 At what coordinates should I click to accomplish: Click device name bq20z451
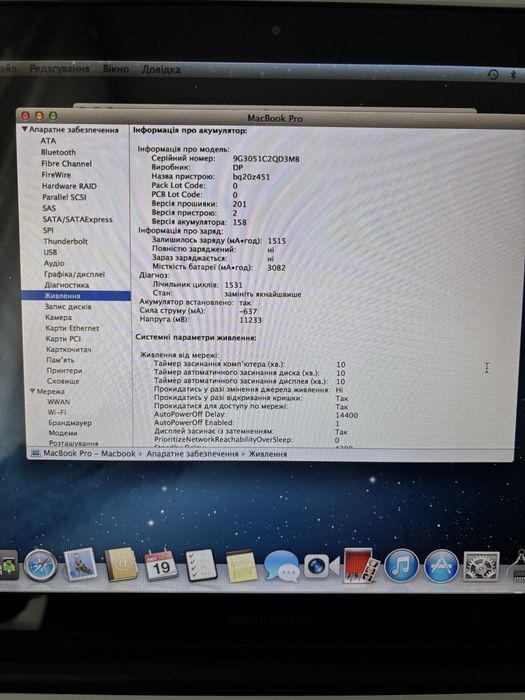251,177
